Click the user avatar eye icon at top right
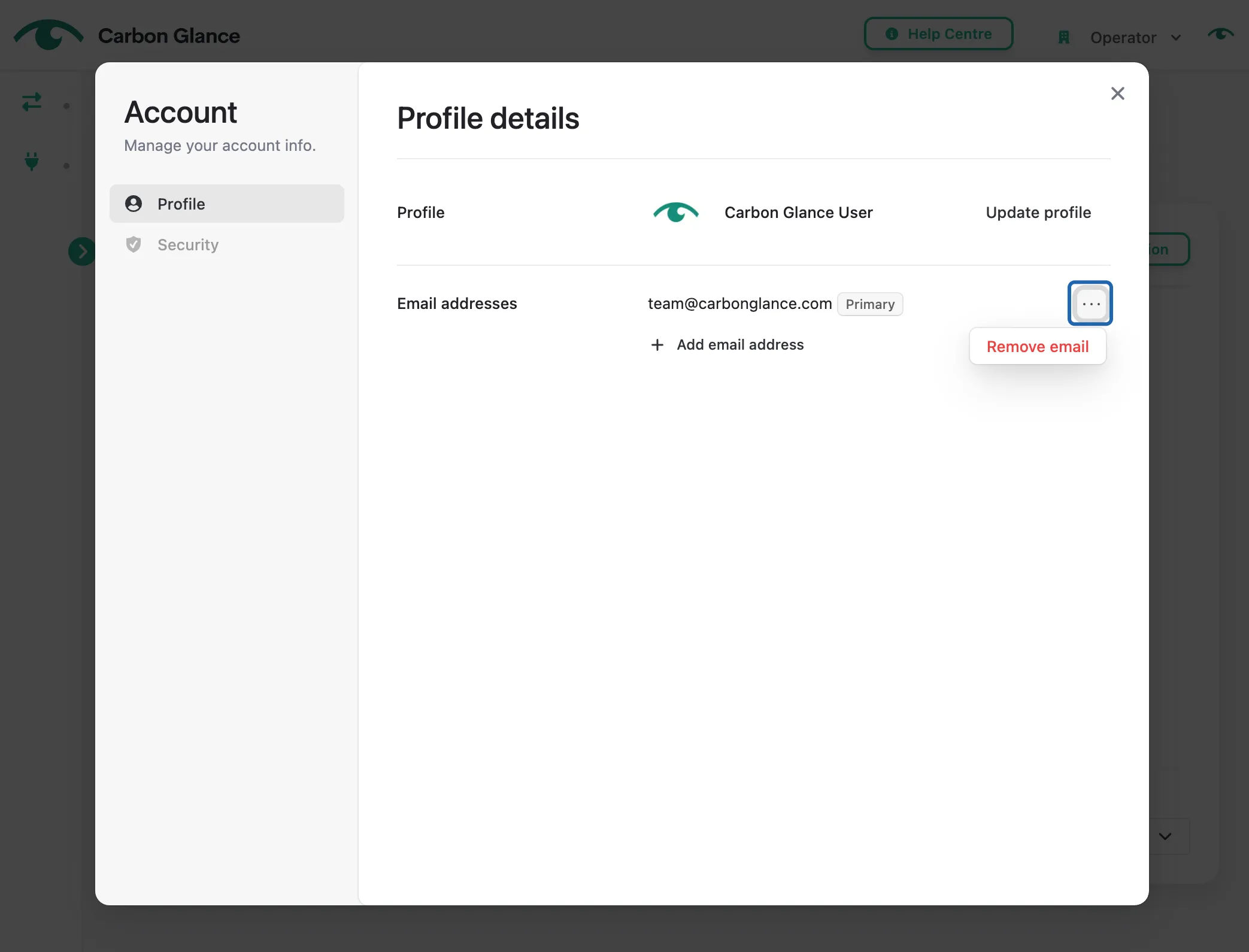This screenshot has height=952, width=1249. pyautogui.click(x=1221, y=34)
